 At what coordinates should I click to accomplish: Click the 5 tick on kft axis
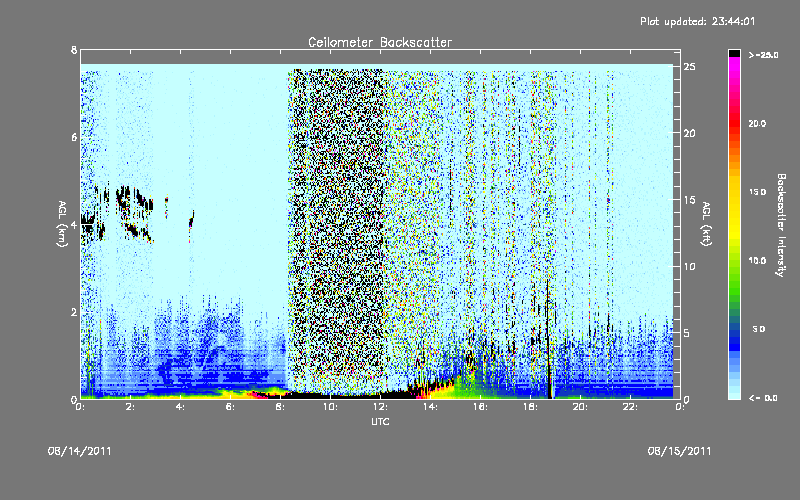point(687,333)
